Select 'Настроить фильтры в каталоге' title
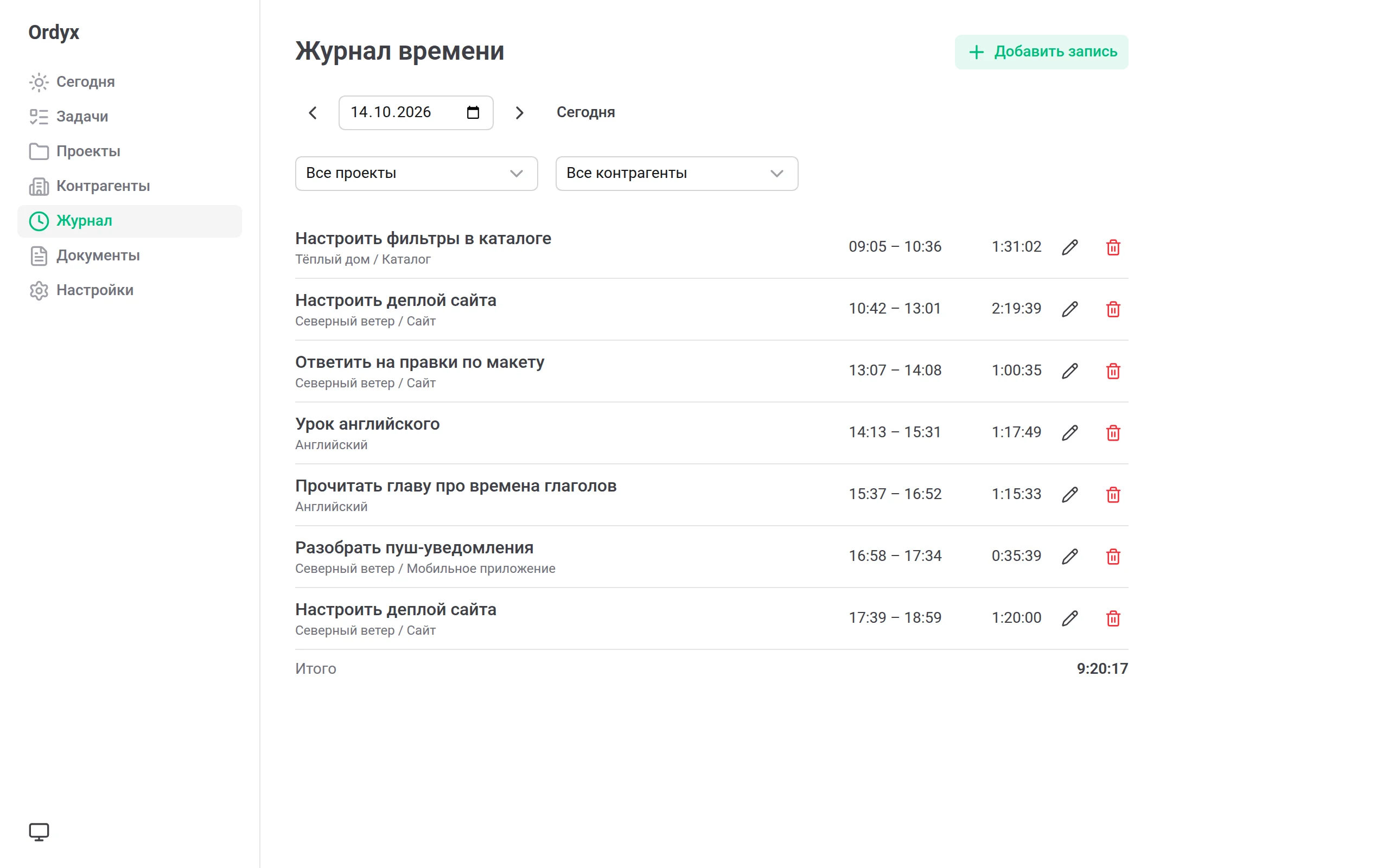 423,238
